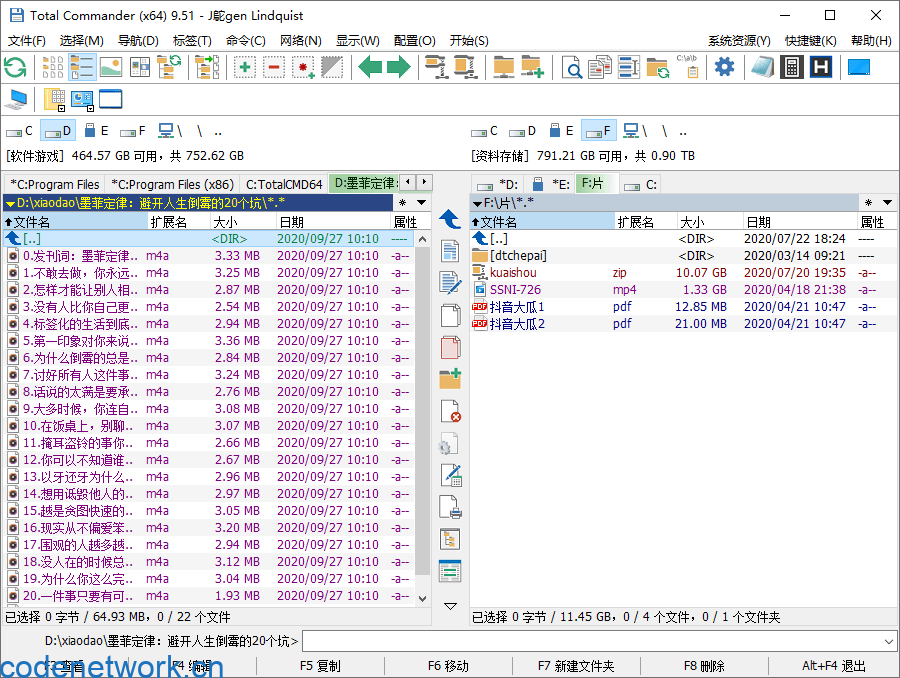
Task: Open right panel directory history dropdown arrow
Action: click(887, 203)
